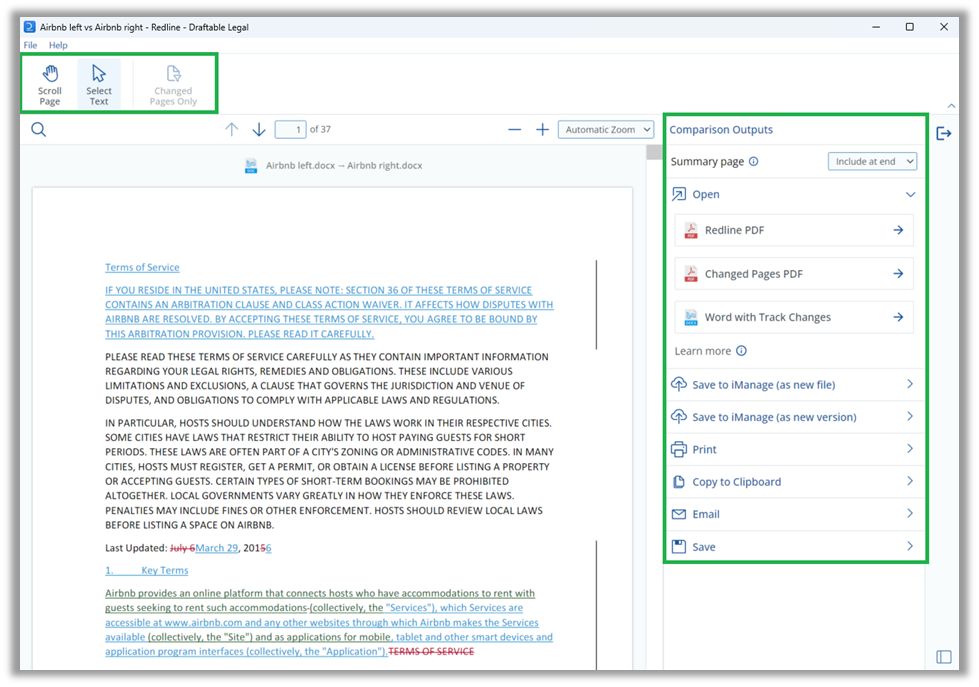Expand Save to iManage (as new version)
Viewport: 979px width, 687px height.
point(794,417)
